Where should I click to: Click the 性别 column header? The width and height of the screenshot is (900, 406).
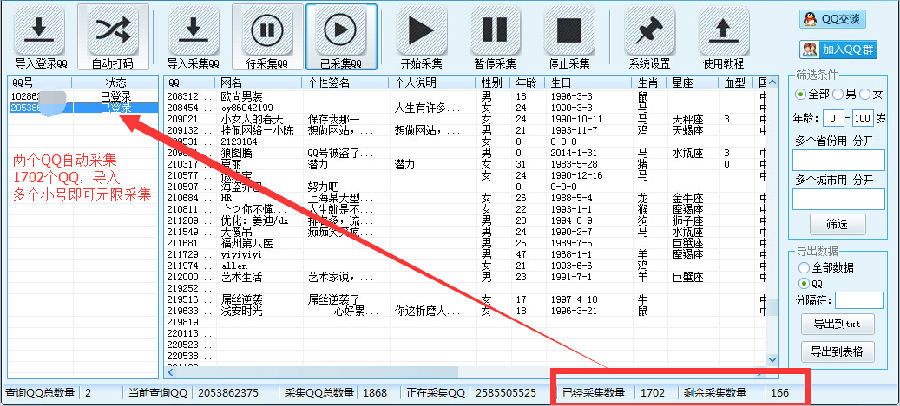pos(492,82)
